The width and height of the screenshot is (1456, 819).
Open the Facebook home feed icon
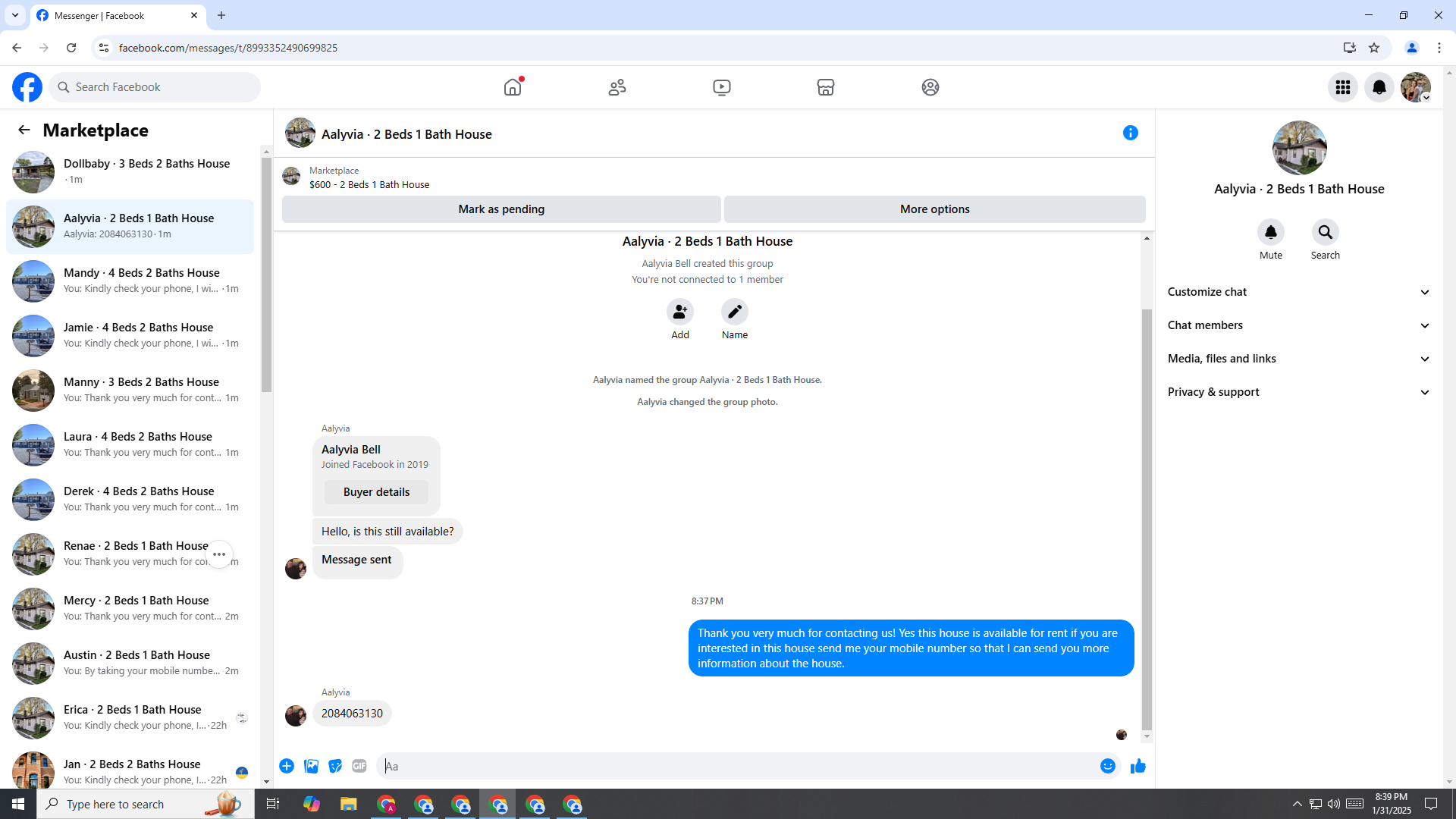pyautogui.click(x=513, y=87)
